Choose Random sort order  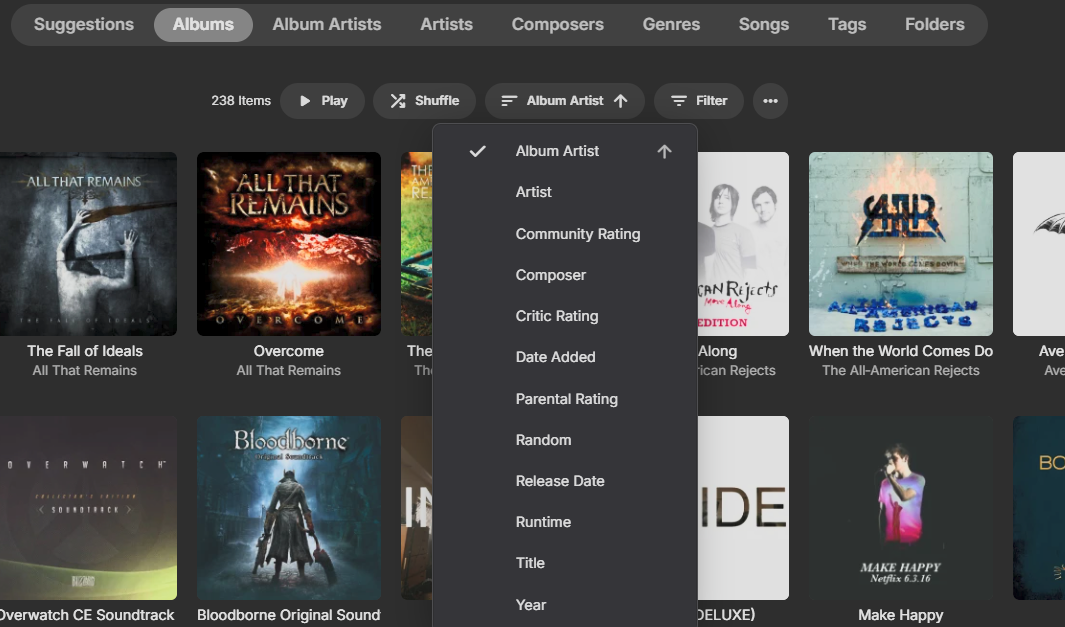pyautogui.click(x=564, y=440)
